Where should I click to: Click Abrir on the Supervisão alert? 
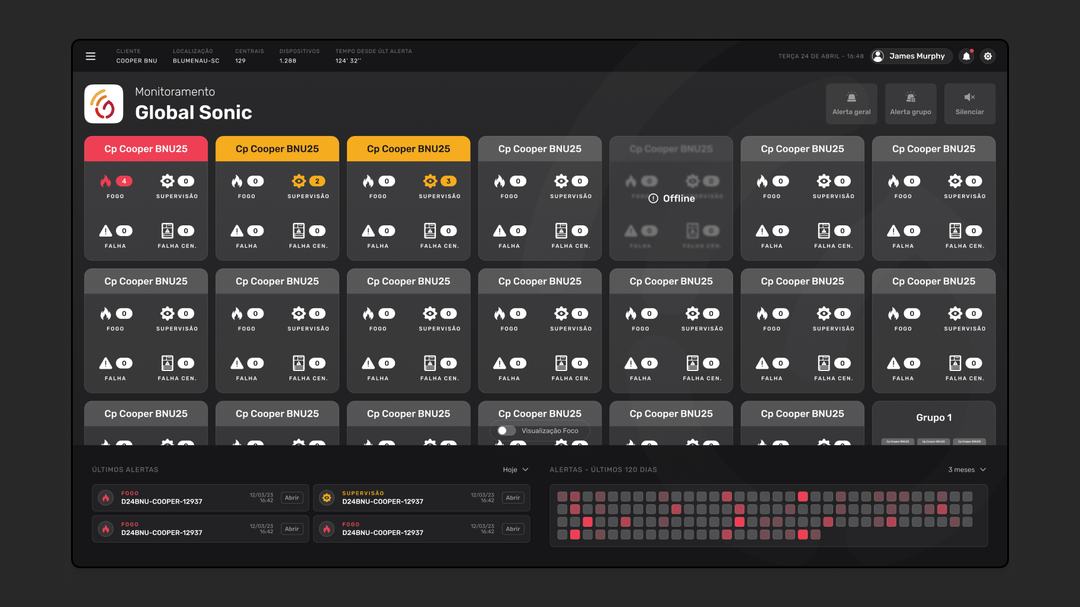513,498
